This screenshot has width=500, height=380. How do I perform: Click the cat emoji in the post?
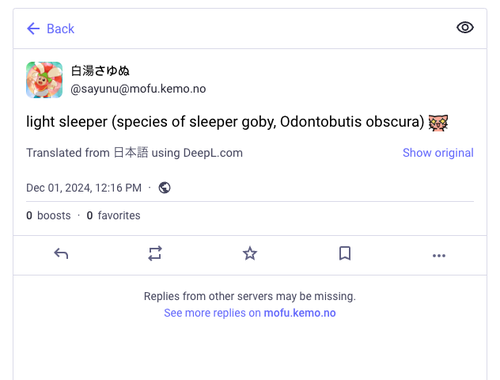pyautogui.click(x=438, y=122)
